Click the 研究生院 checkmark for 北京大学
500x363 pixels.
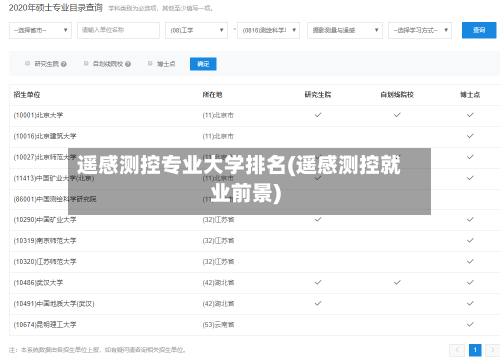(318, 115)
